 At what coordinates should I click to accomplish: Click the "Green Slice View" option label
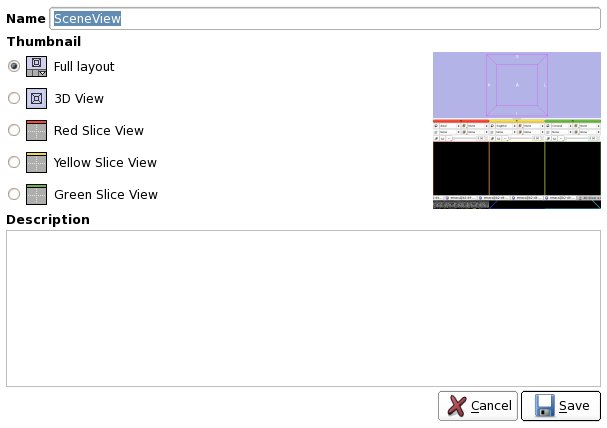click(105, 194)
